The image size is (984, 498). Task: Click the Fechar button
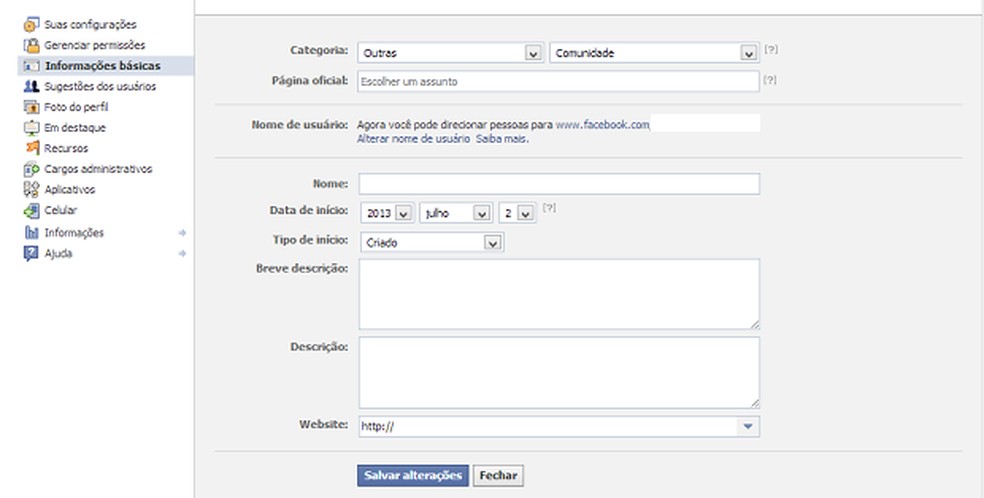[498, 475]
